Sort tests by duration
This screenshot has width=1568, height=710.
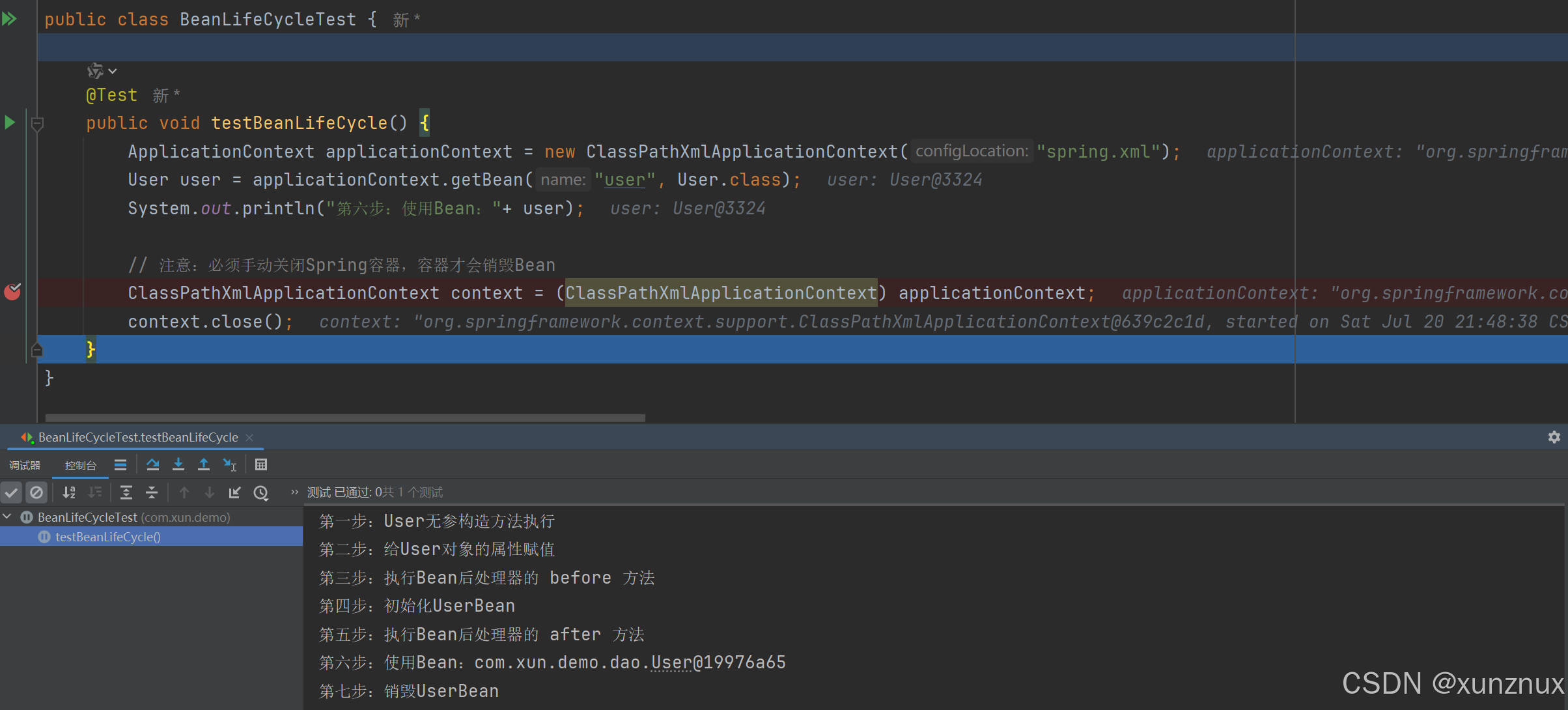[x=95, y=492]
